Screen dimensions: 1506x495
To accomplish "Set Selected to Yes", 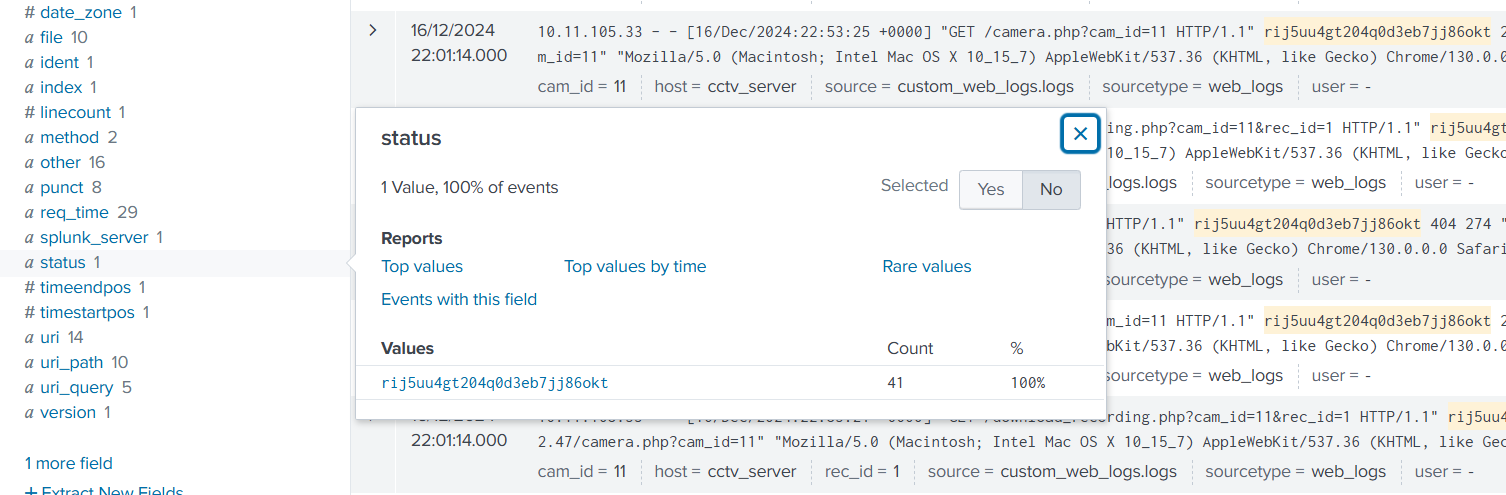I will 990,190.
